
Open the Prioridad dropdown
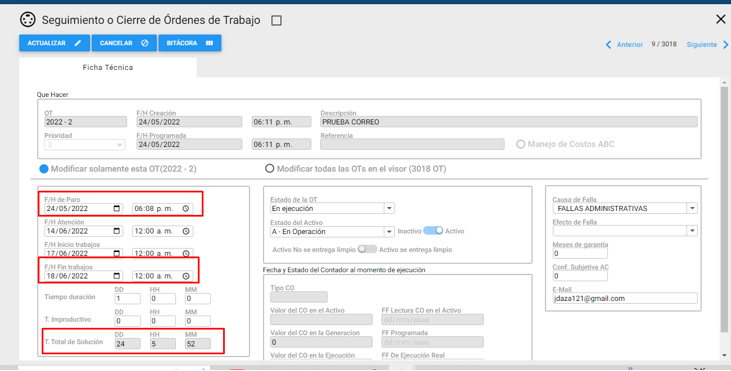[x=85, y=144]
